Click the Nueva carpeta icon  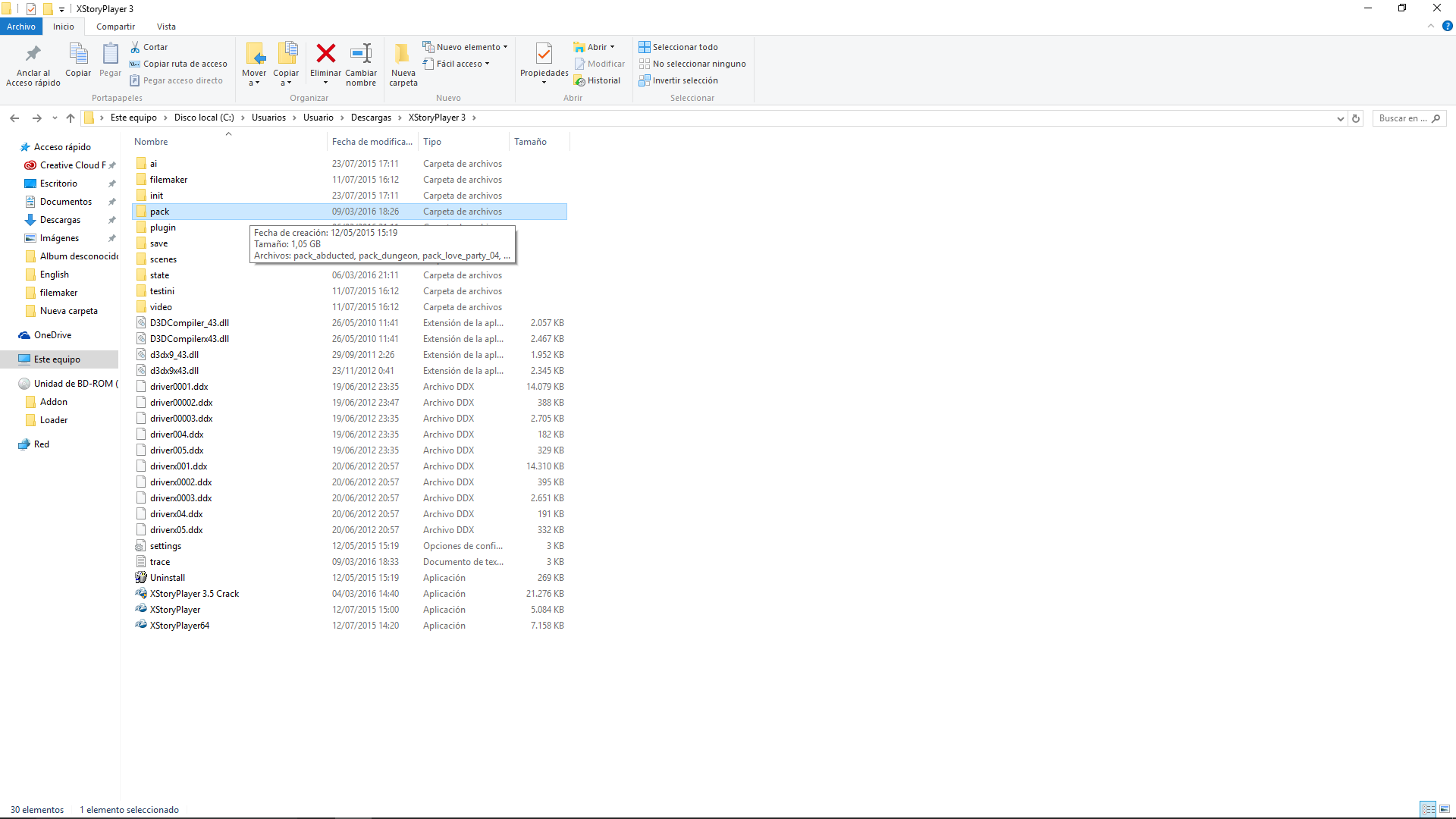coord(403,53)
